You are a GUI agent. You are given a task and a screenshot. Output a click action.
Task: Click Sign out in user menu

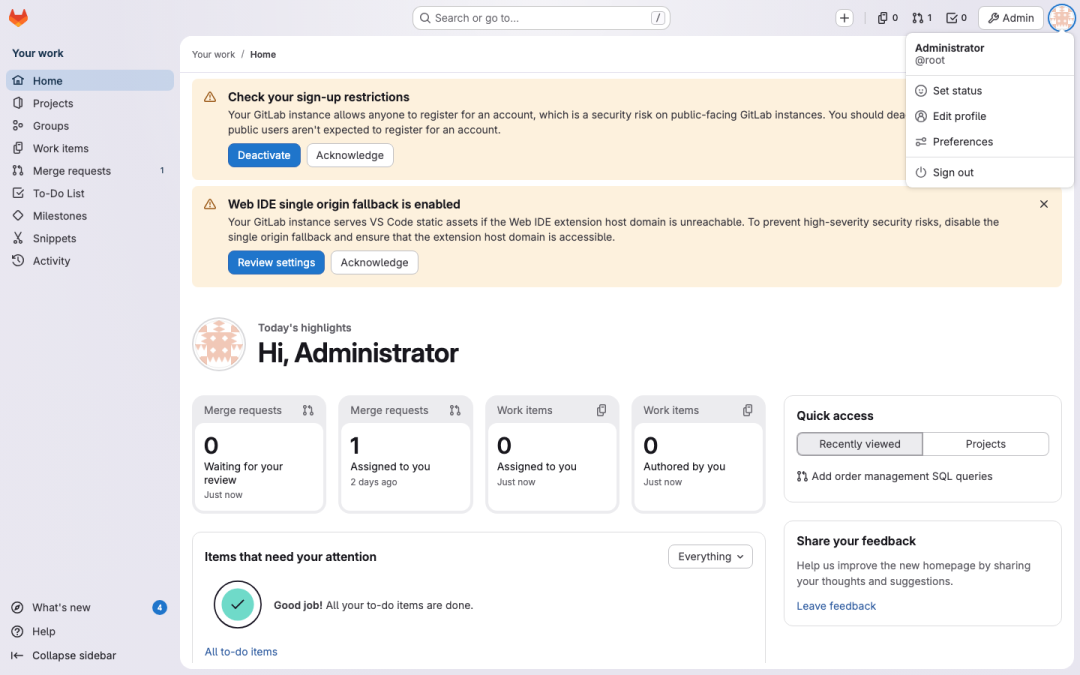[990, 173]
